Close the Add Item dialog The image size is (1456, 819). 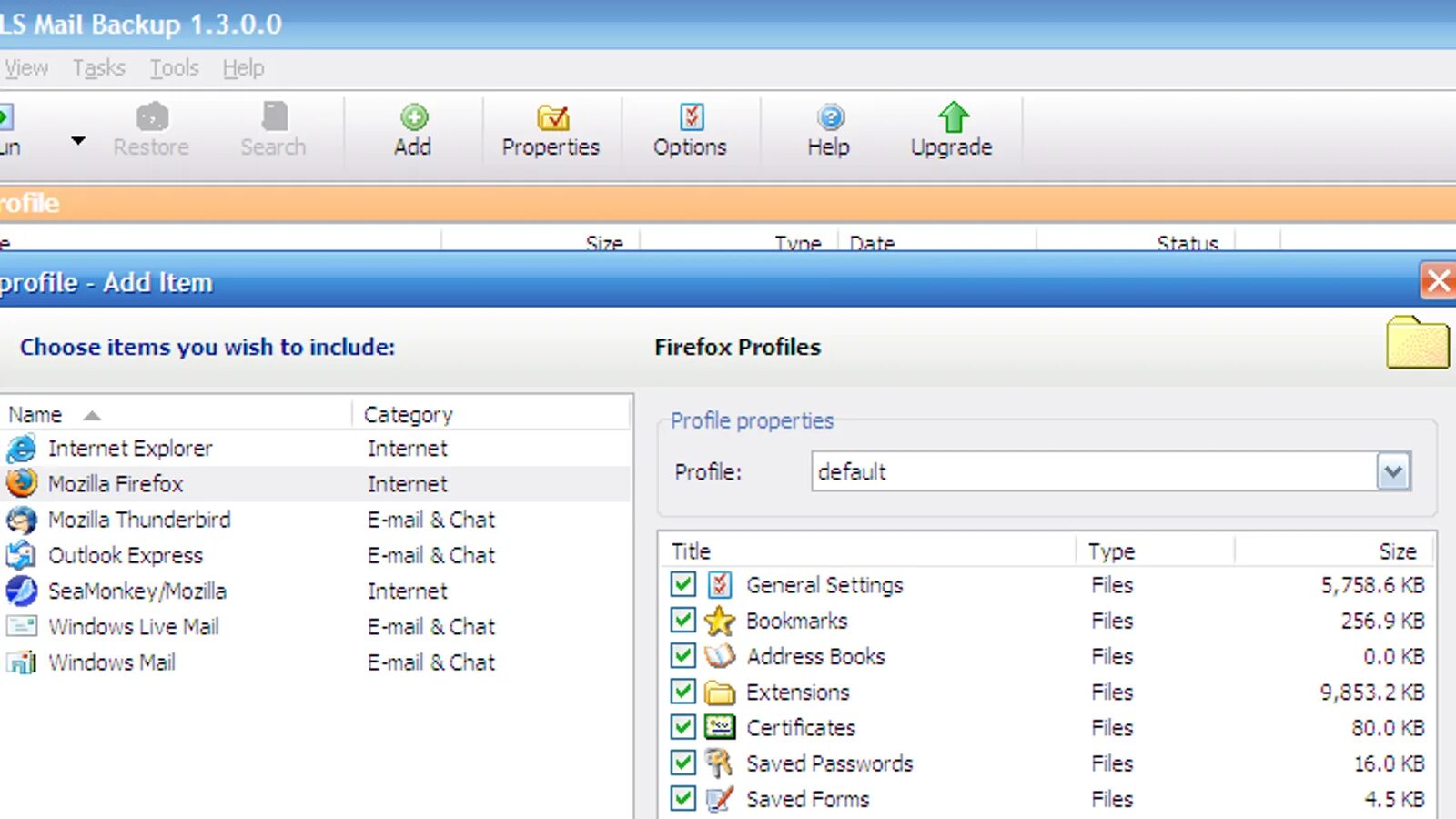[1438, 280]
